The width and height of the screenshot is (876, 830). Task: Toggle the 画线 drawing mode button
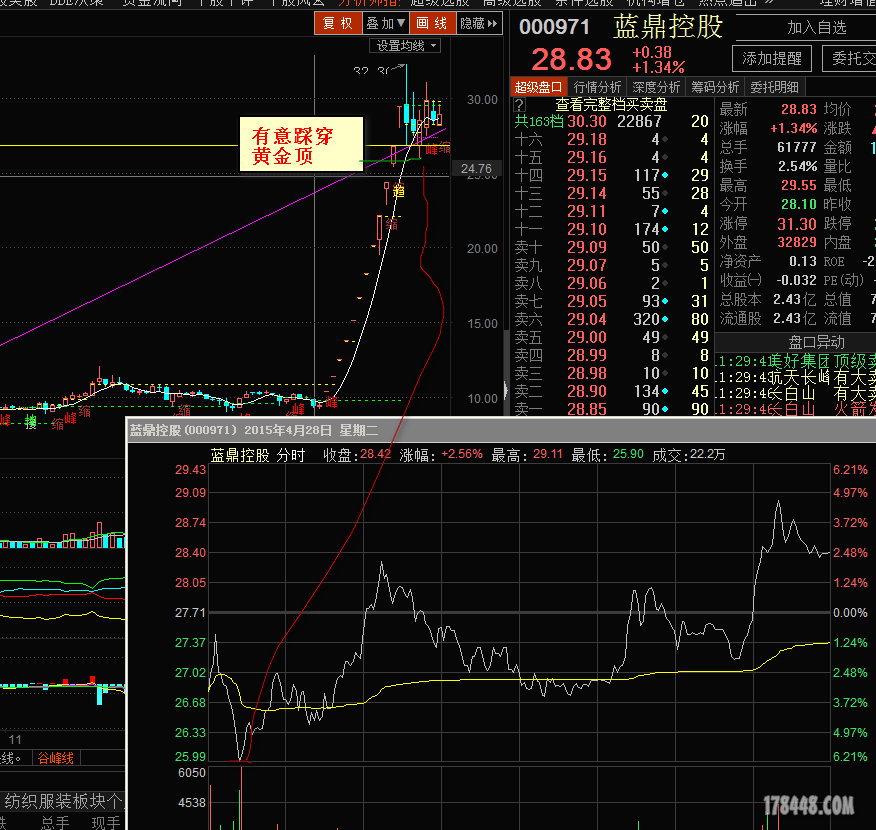click(x=432, y=23)
